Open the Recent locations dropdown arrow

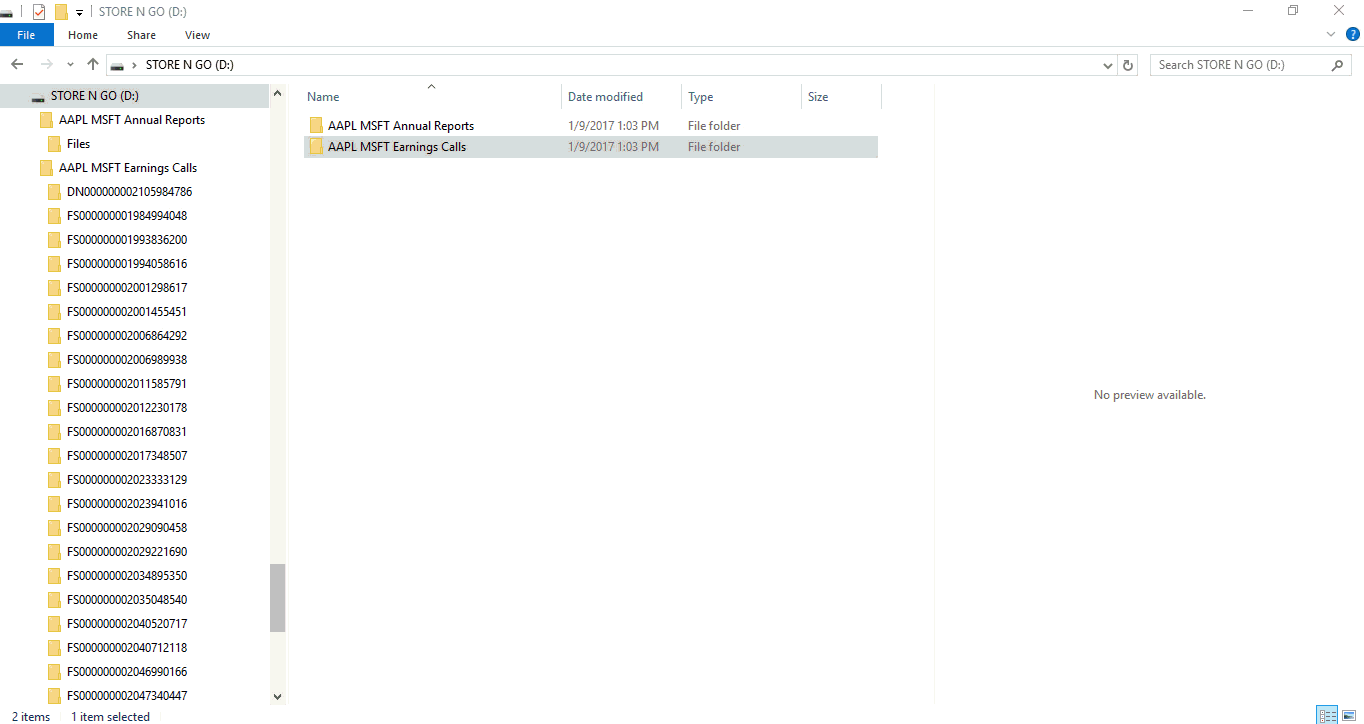(71, 65)
